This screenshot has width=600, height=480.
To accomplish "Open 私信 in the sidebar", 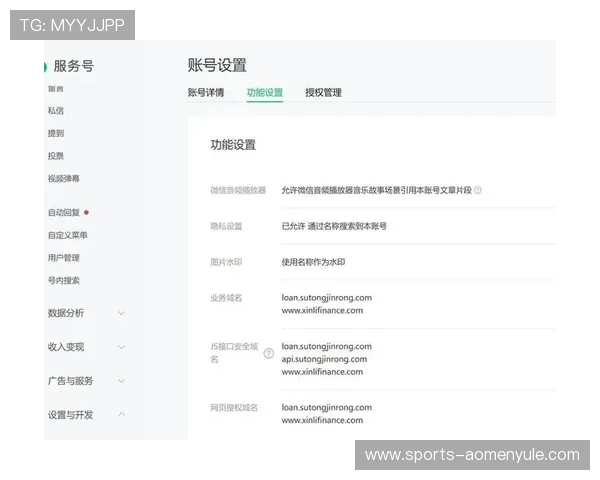I will click(x=56, y=111).
